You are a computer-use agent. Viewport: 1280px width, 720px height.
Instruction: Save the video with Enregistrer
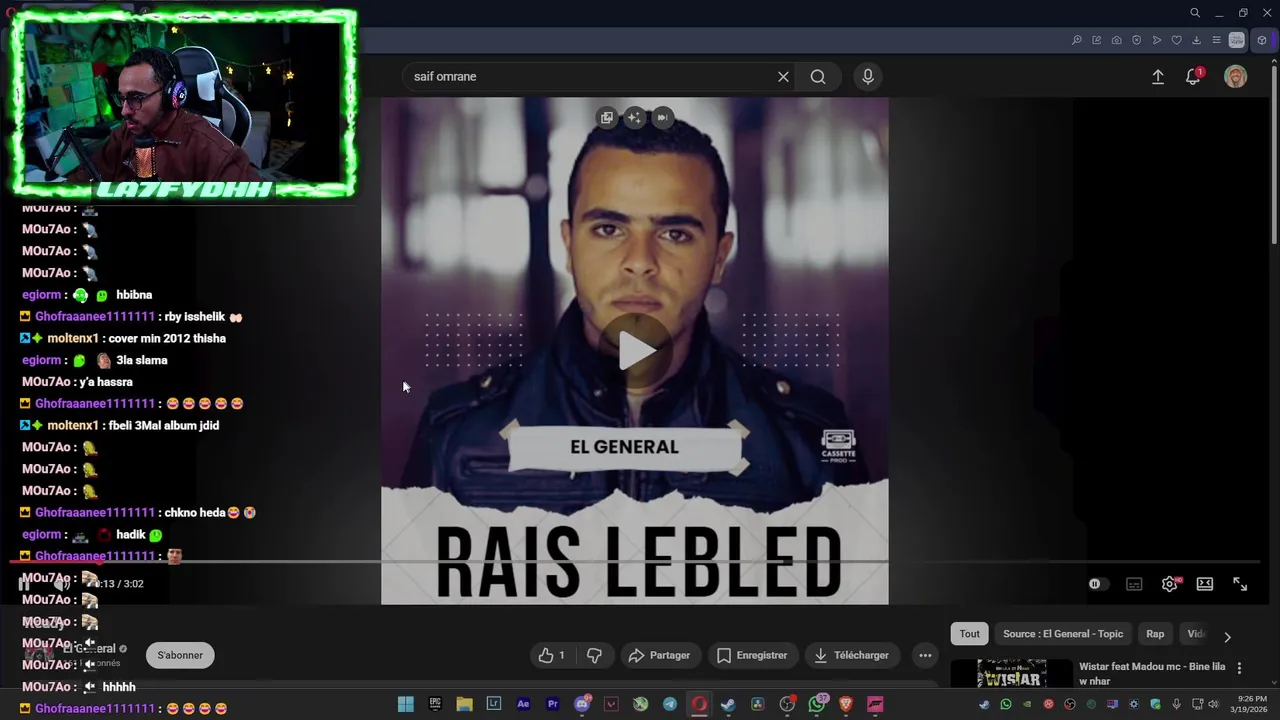[x=752, y=656]
